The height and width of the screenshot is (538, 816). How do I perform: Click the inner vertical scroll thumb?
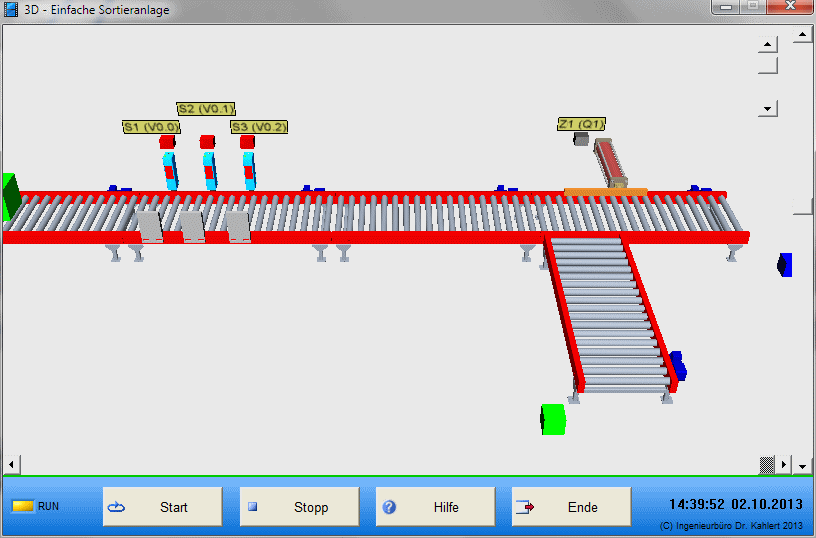pos(768,66)
